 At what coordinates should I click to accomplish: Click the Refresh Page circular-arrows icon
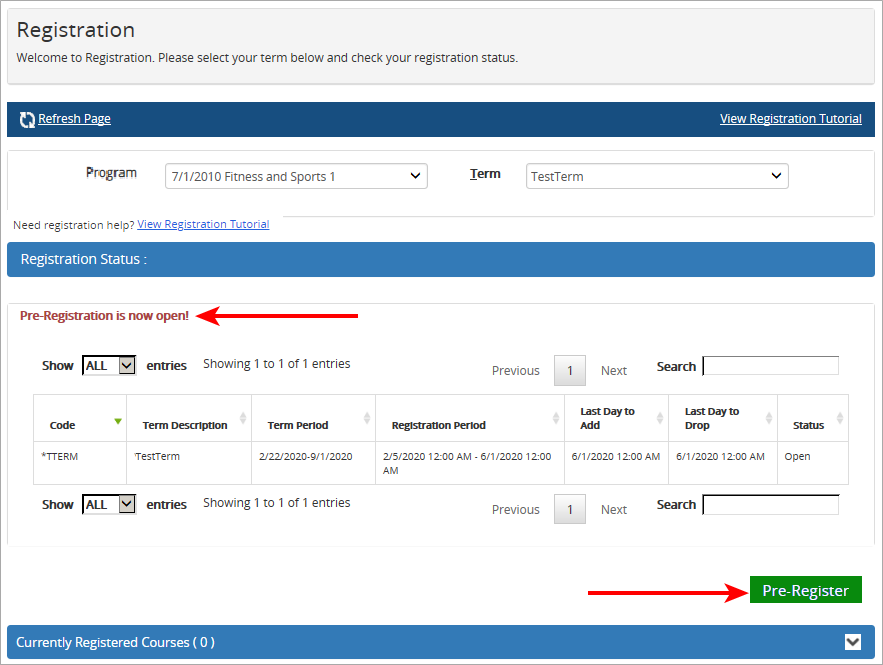(28, 118)
